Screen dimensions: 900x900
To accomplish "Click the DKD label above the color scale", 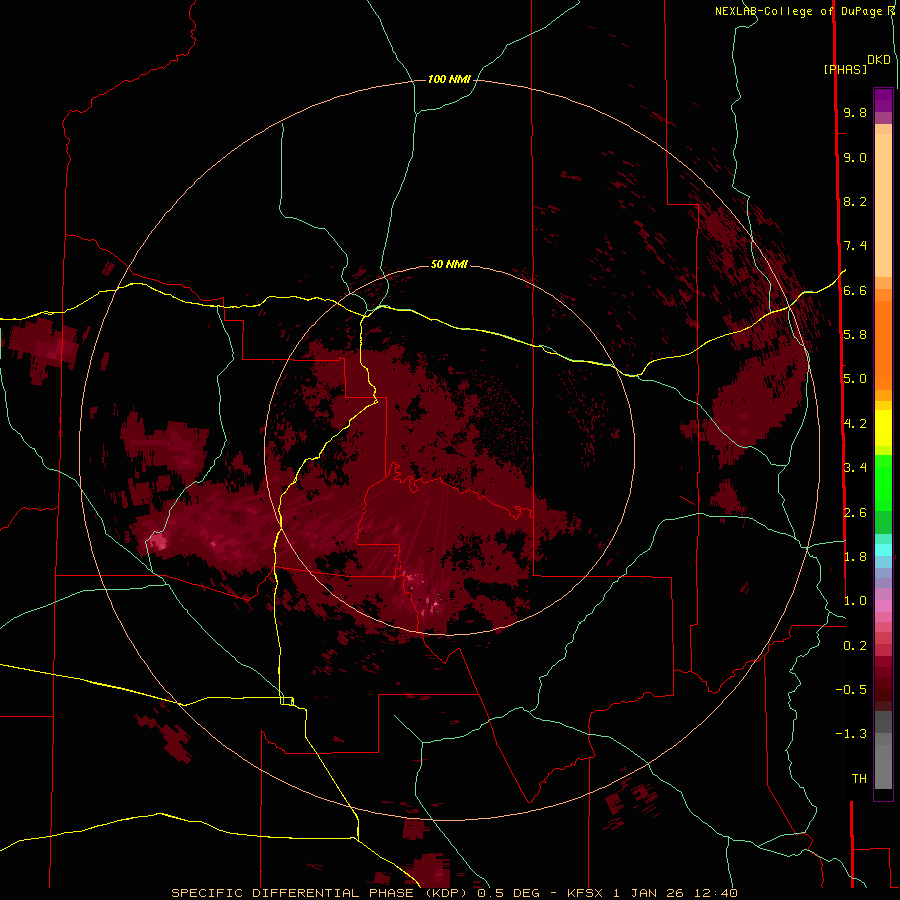I will [x=879, y=60].
